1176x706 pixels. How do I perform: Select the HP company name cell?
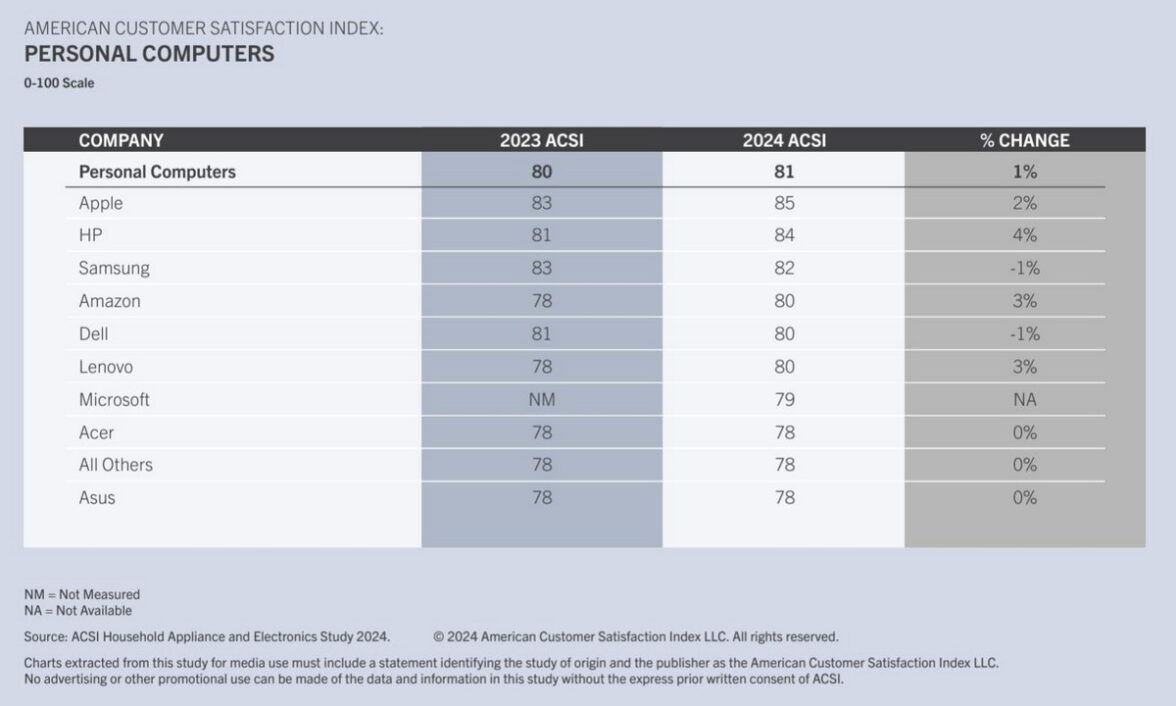click(x=90, y=236)
